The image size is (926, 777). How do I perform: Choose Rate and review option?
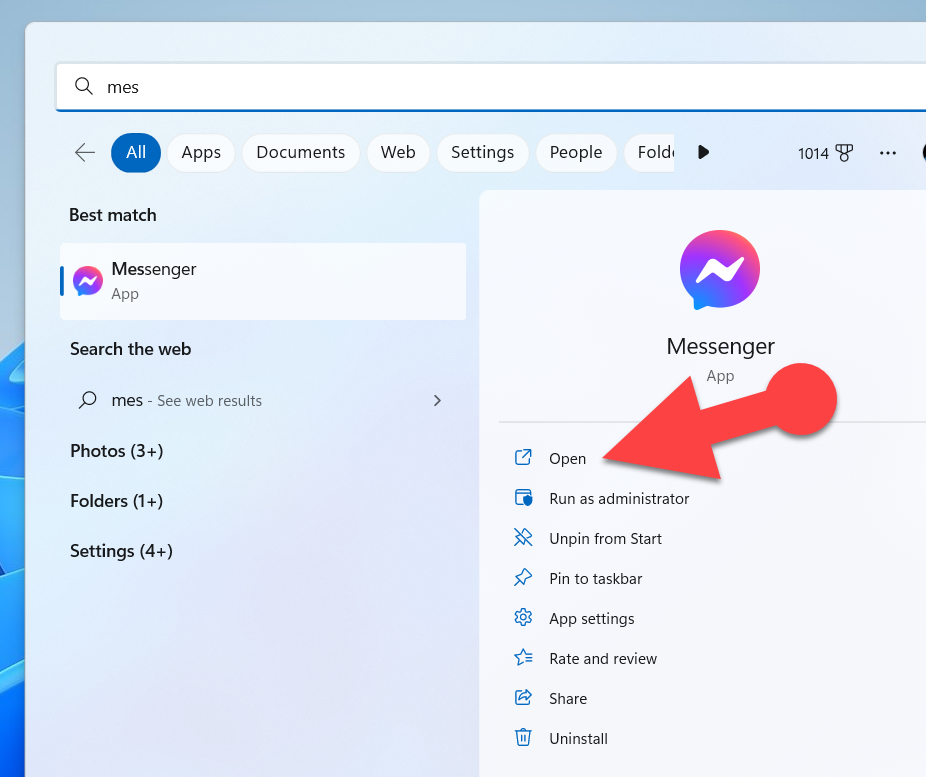(603, 658)
